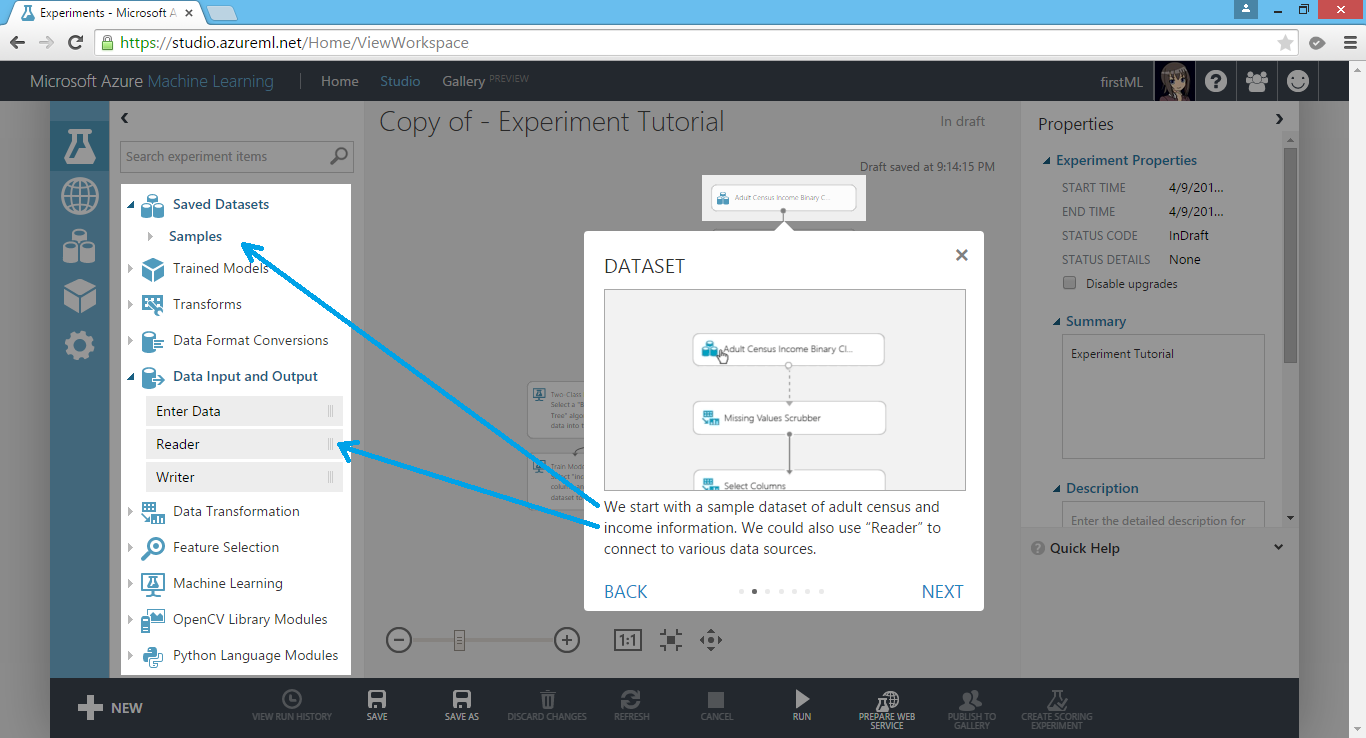This screenshot has height=738, width=1366.
Task: Click the NEW button
Action: tap(110, 708)
